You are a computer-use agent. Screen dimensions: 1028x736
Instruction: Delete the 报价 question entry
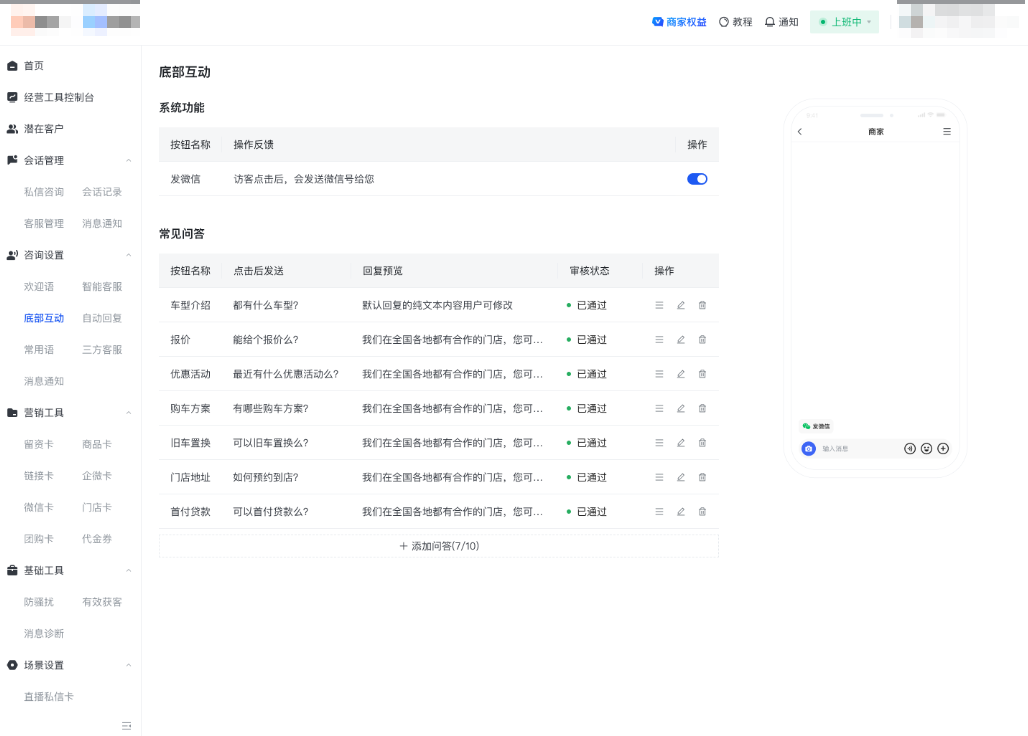pos(702,339)
